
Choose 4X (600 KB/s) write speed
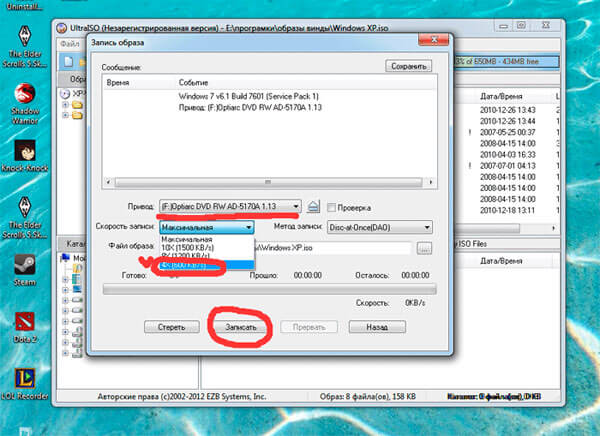click(x=207, y=265)
